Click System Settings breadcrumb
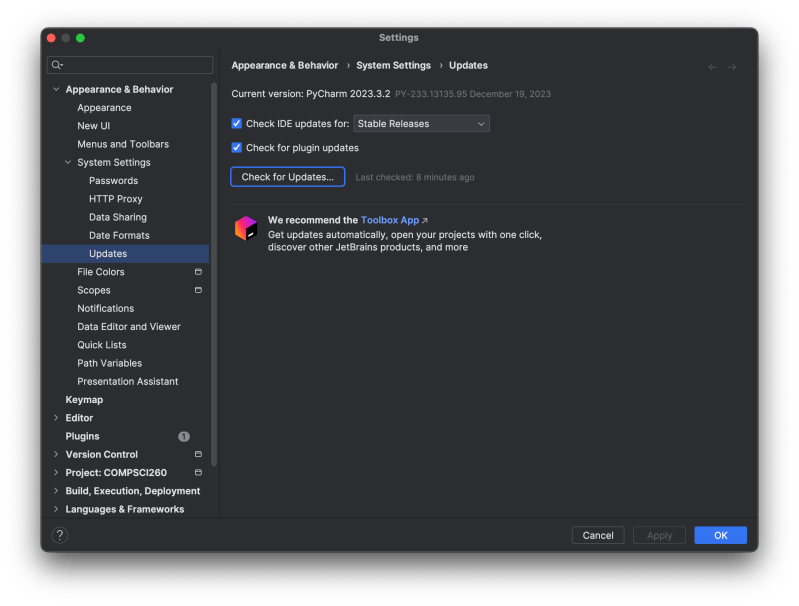 (393, 65)
